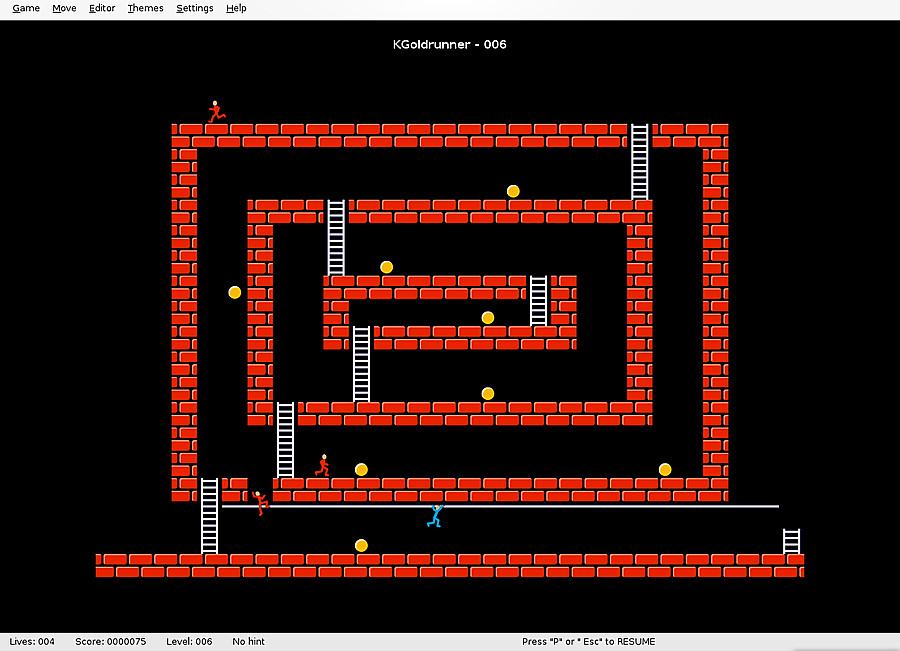Open the Help menu
The image size is (900, 651).
[x=236, y=8]
